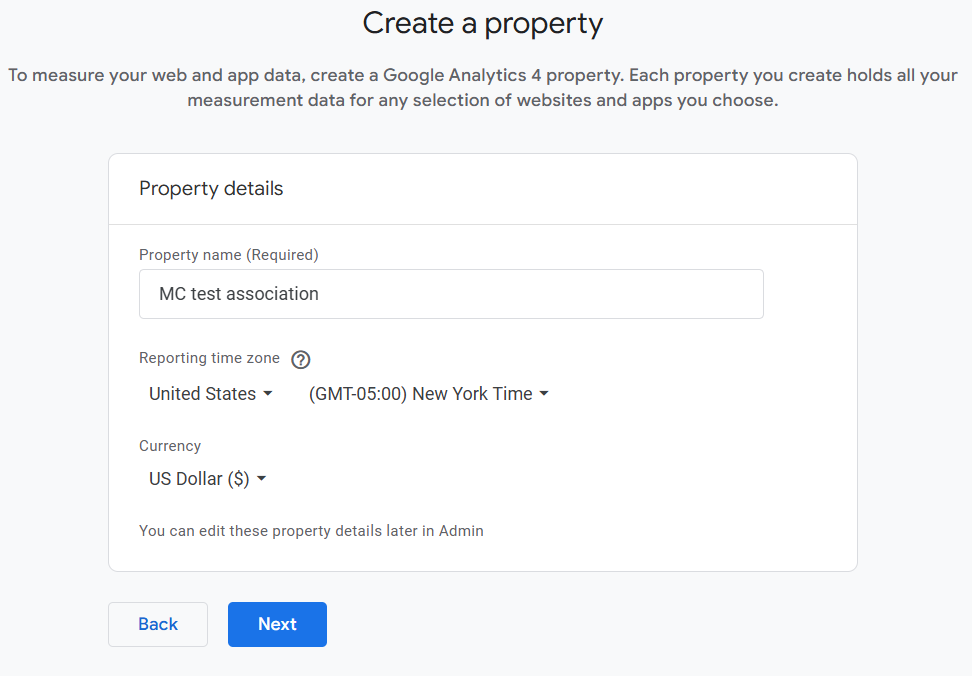
Task: Click the arrow next to US Dollar
Action: tap(262, 478)
